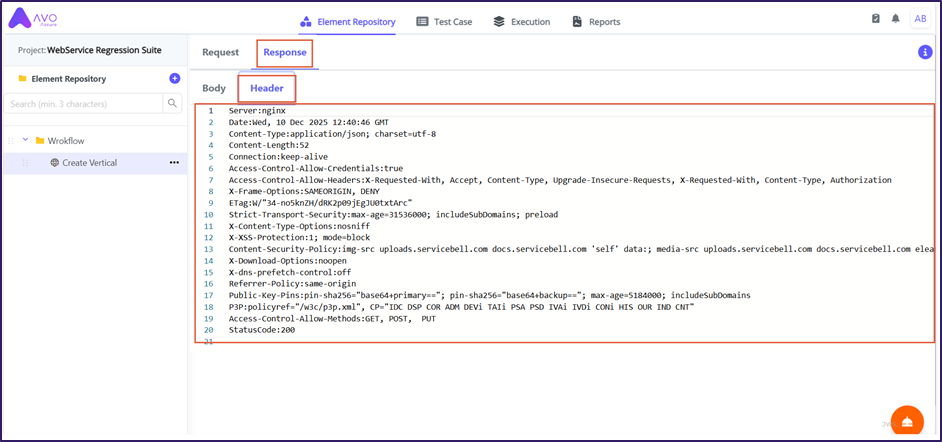942x442 pixels.
Task: Collapse the Wrokflow folder chevron
Action: [25, 140]
